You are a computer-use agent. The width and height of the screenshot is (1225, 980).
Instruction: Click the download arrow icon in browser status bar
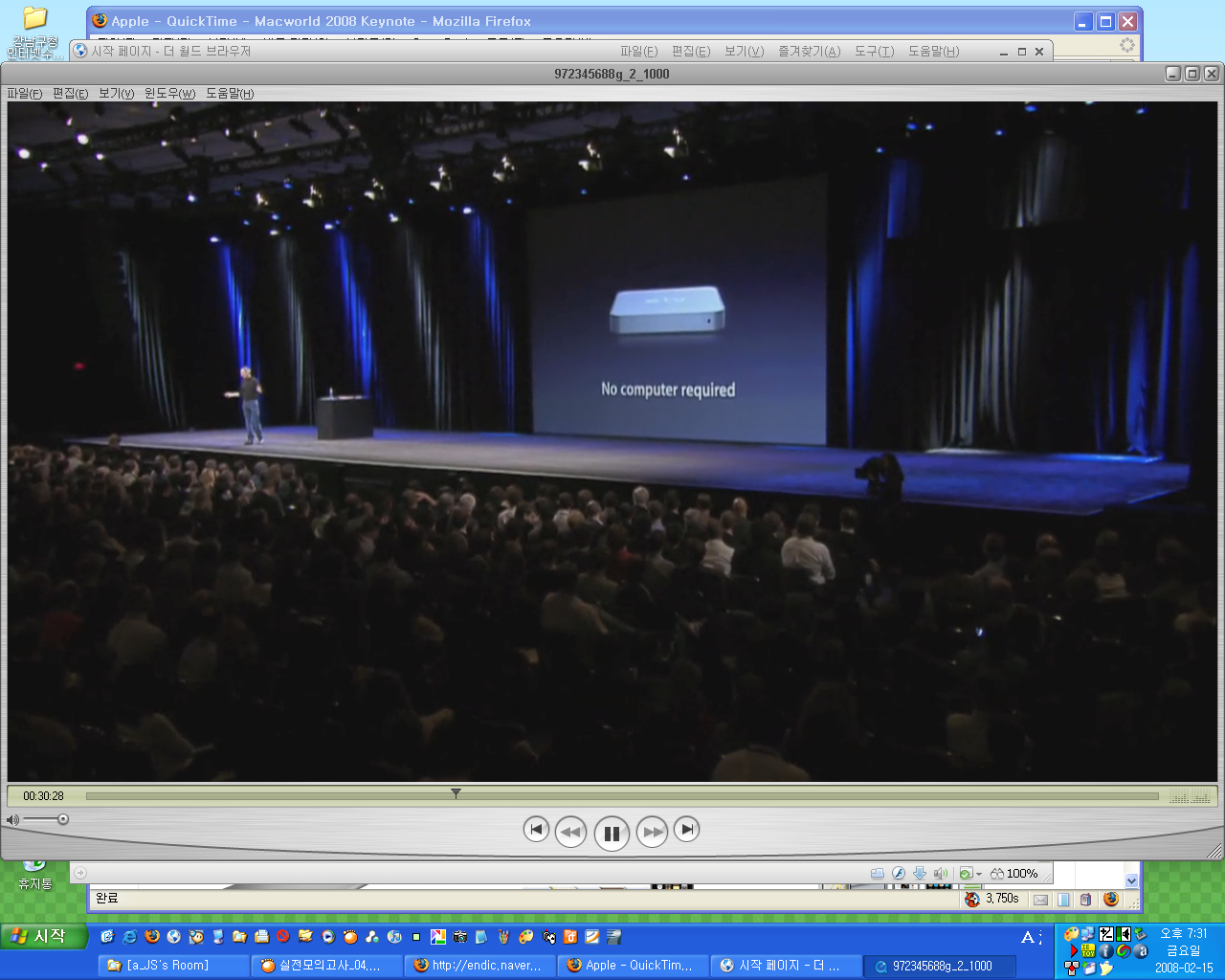[920, 873]
